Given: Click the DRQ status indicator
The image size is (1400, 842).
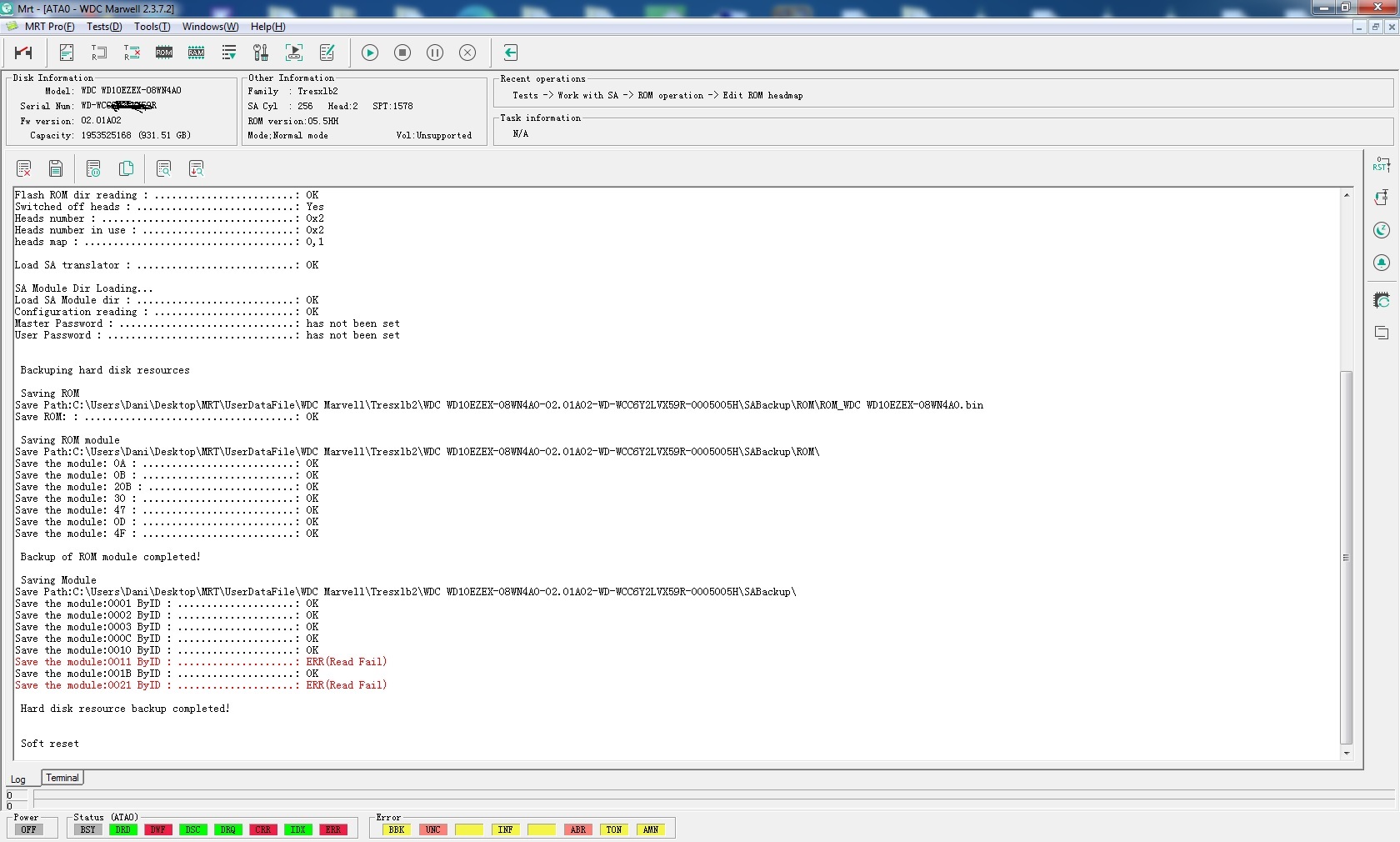Looking at the screenshot, I should click(227, 829).
